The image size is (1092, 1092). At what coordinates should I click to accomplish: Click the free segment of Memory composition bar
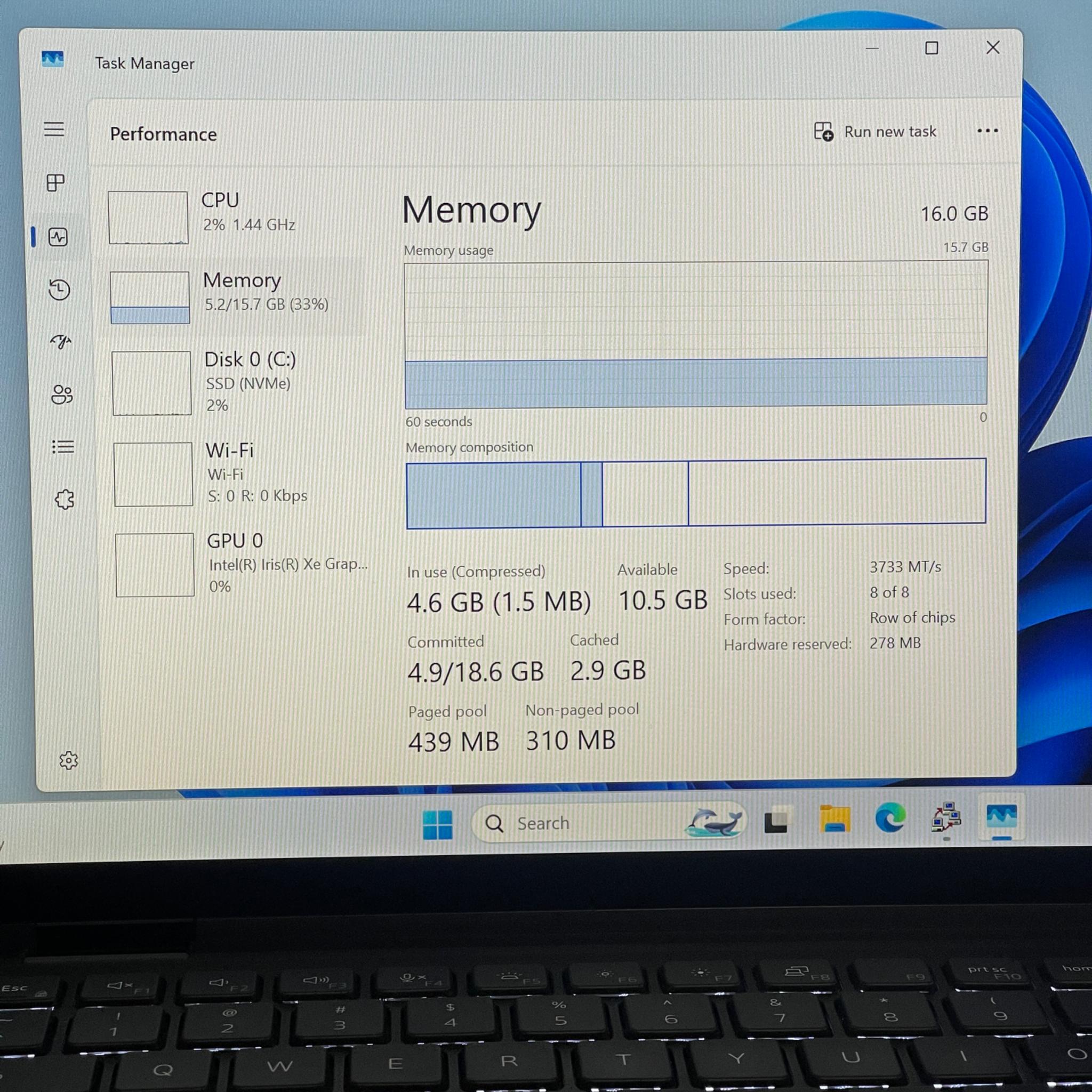pos(837,492)
